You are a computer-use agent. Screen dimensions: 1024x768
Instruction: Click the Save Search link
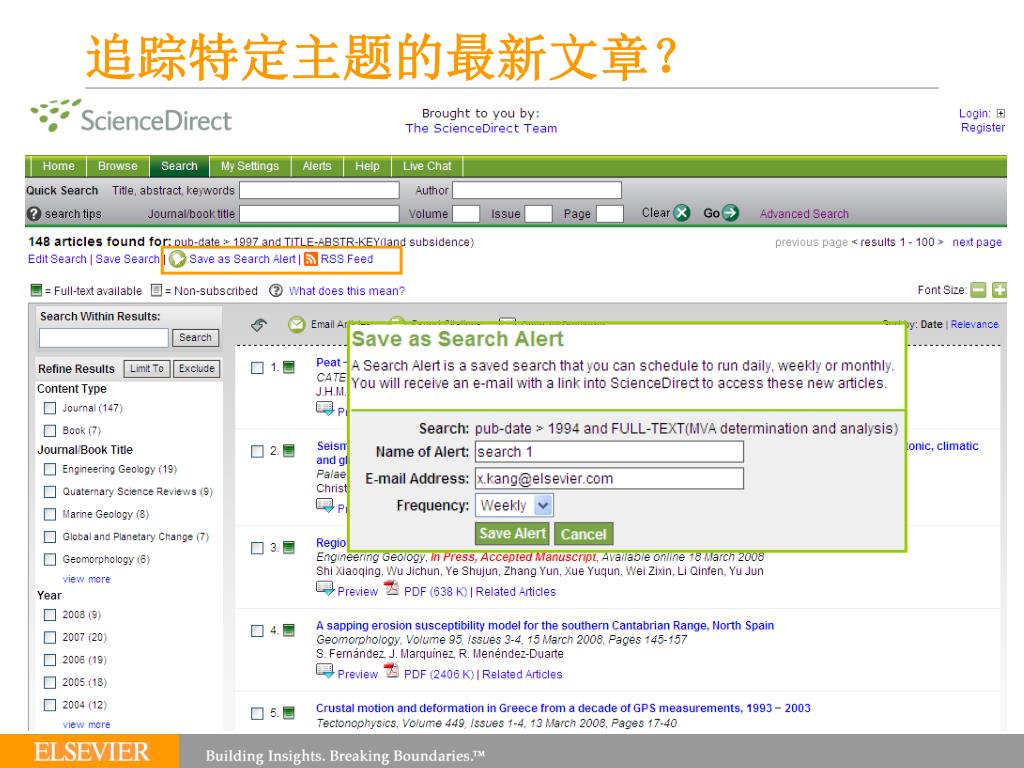(127, 259)
